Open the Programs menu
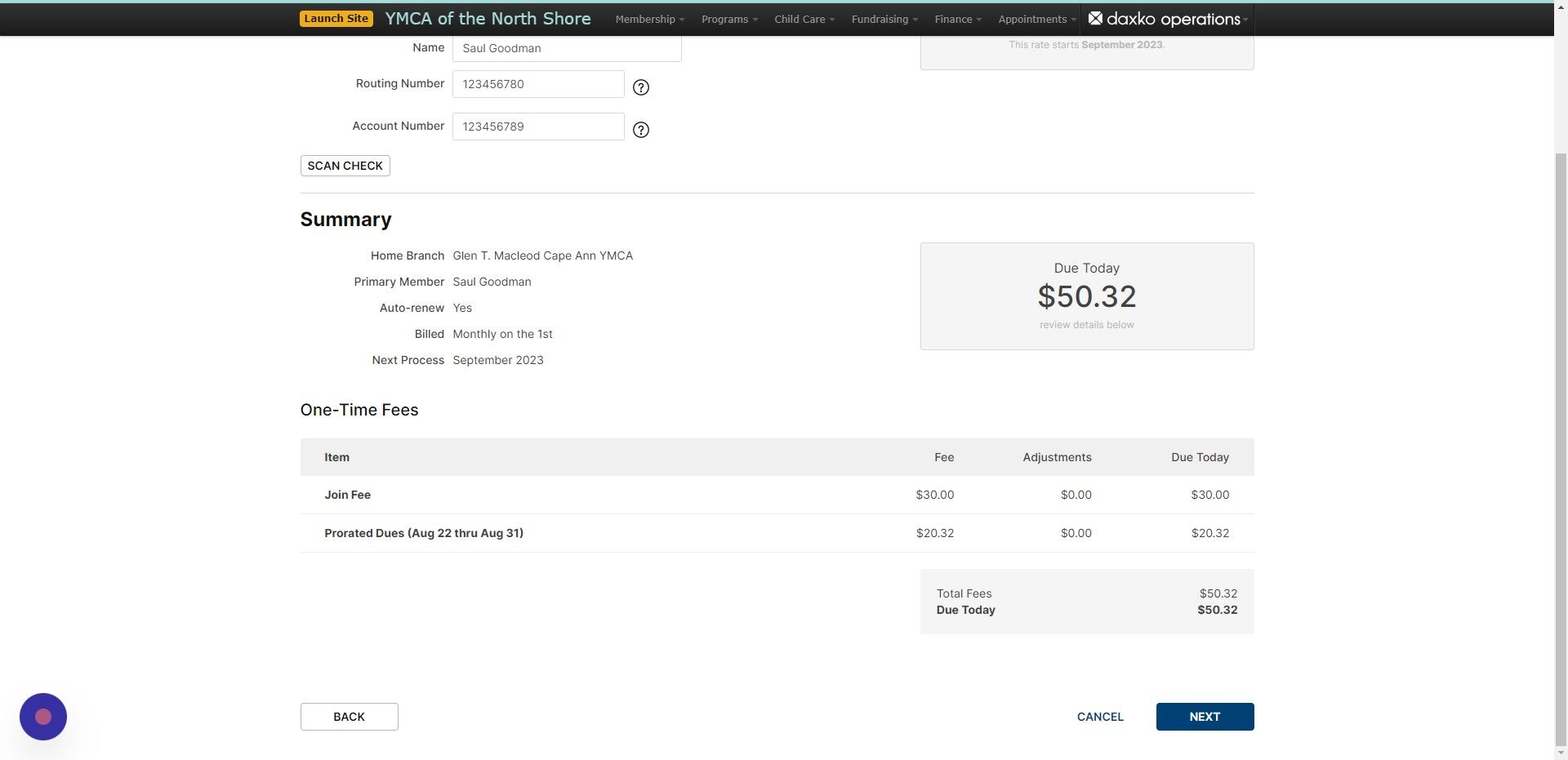1568x760 pixels. pyautogui.click(x=729, y=19)
